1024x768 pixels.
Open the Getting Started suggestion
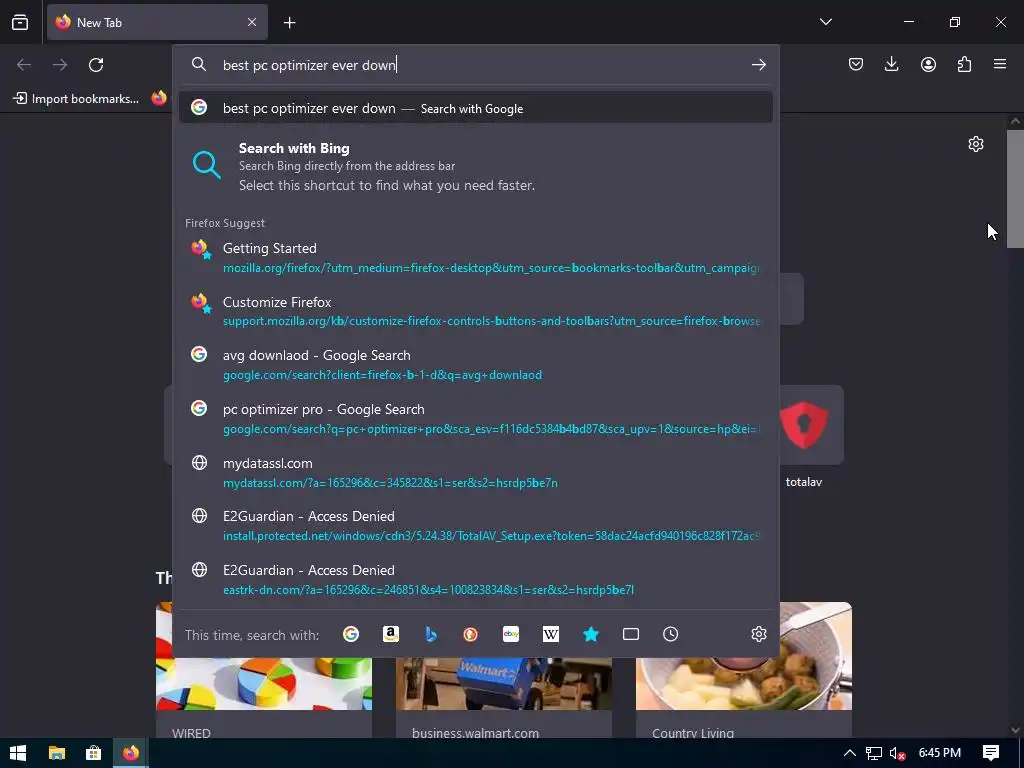[475, 257]
